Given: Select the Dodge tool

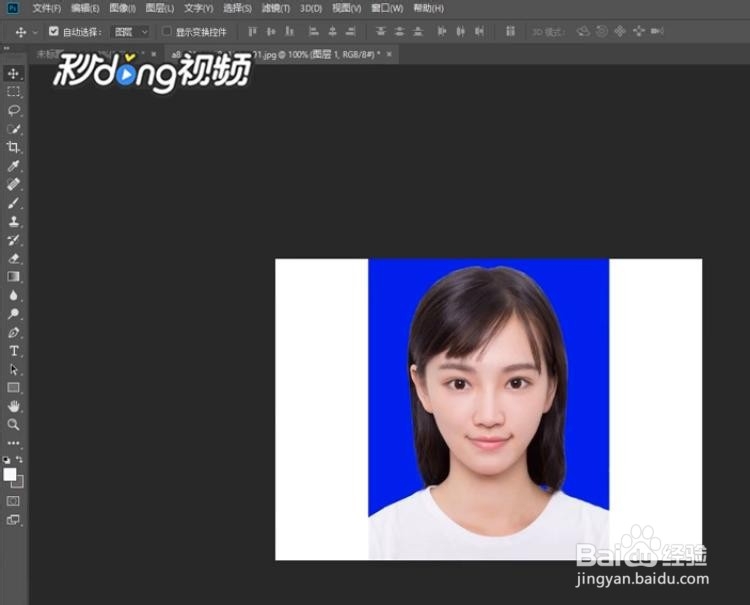Looking at the screenshot, I should (13, 314).
